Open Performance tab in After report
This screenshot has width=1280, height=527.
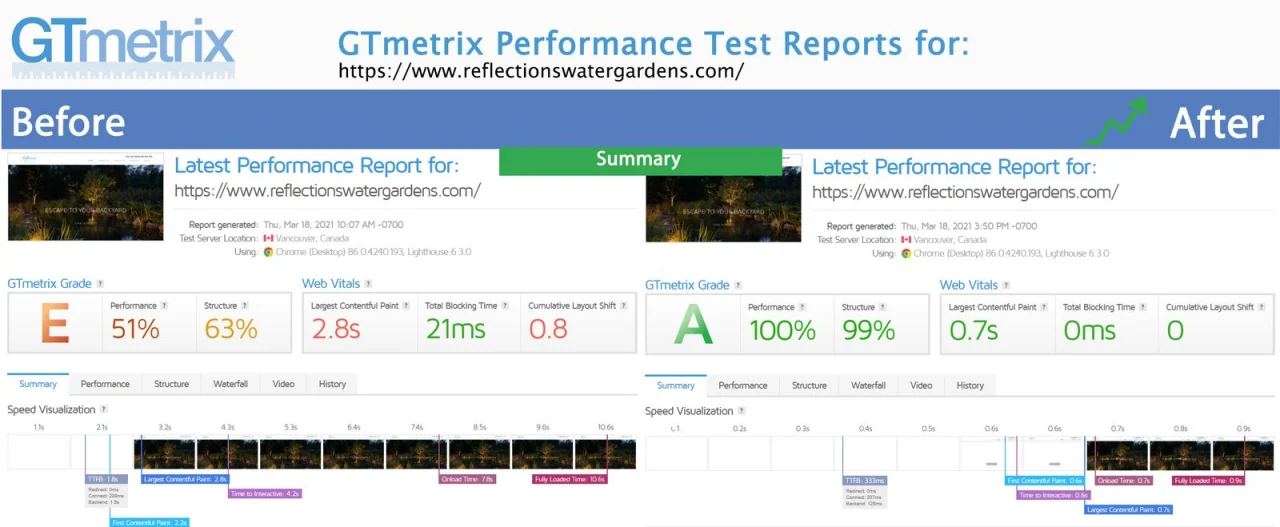(x=743, y=385)
